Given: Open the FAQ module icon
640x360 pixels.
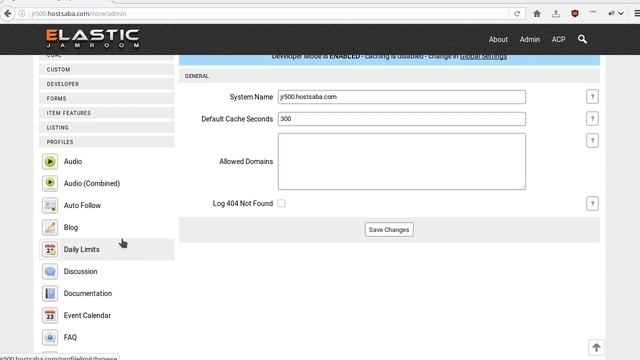Looking at the screenshot, I should 50,338.
